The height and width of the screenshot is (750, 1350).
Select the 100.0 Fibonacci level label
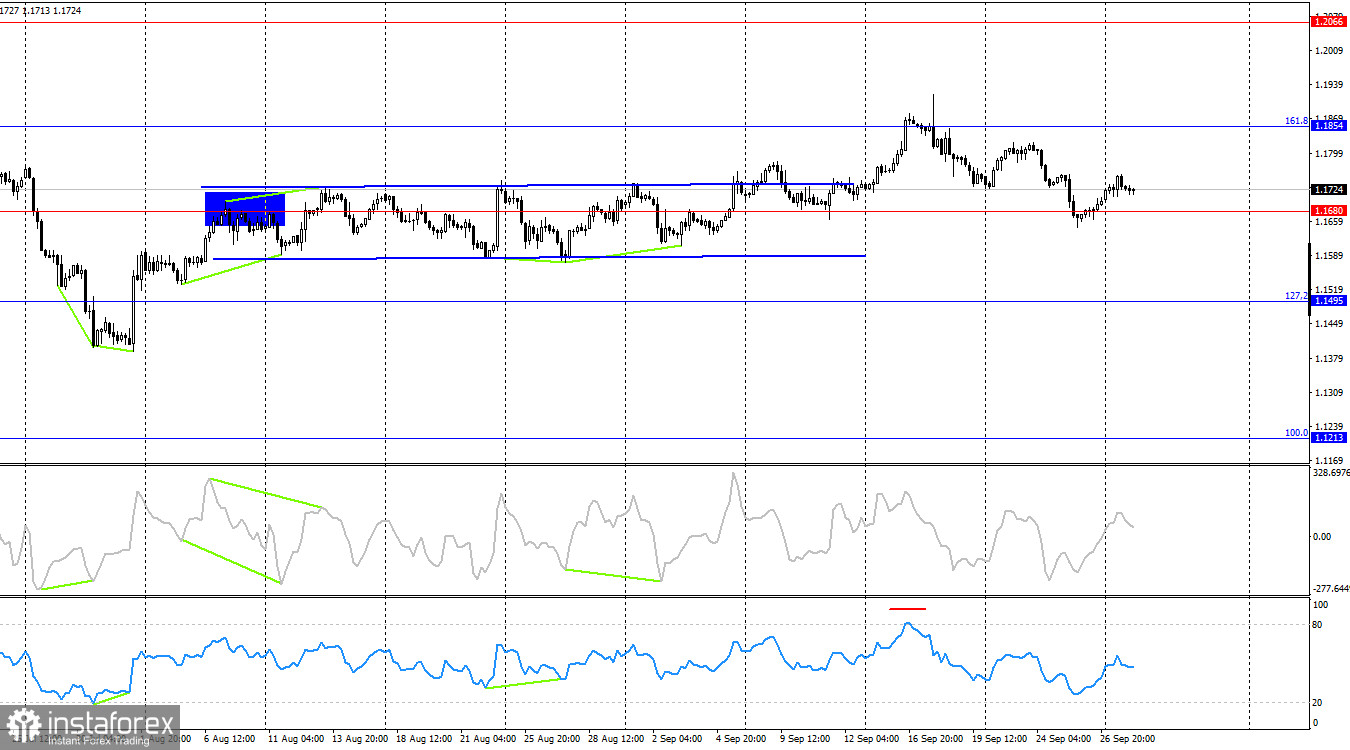[1296, 432]
